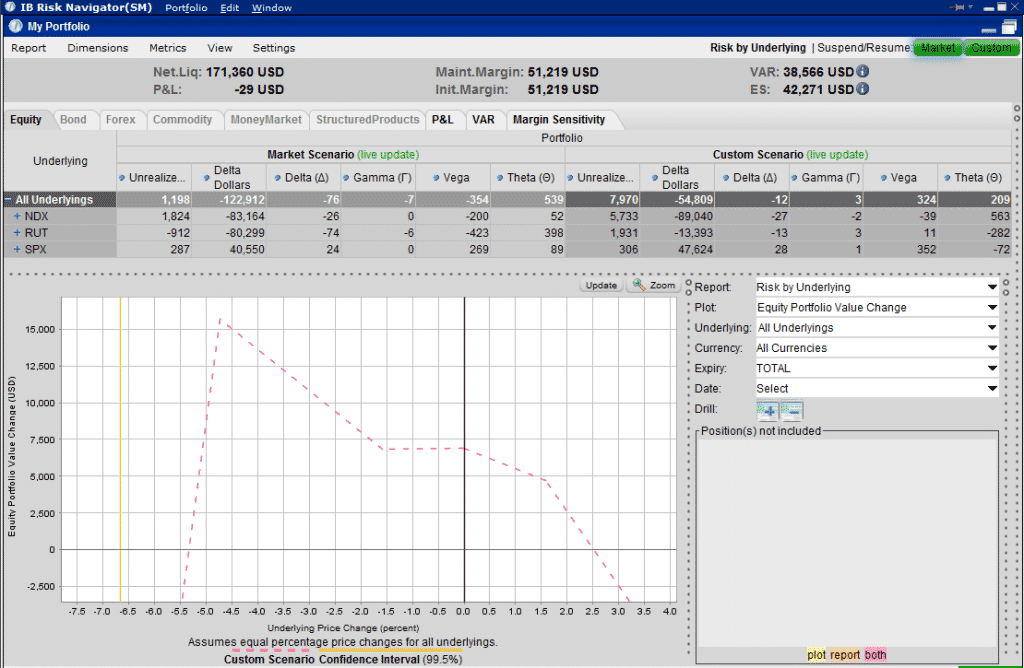Open the Currency dropdown
1024x668 pixels.
tap(876, 348)
